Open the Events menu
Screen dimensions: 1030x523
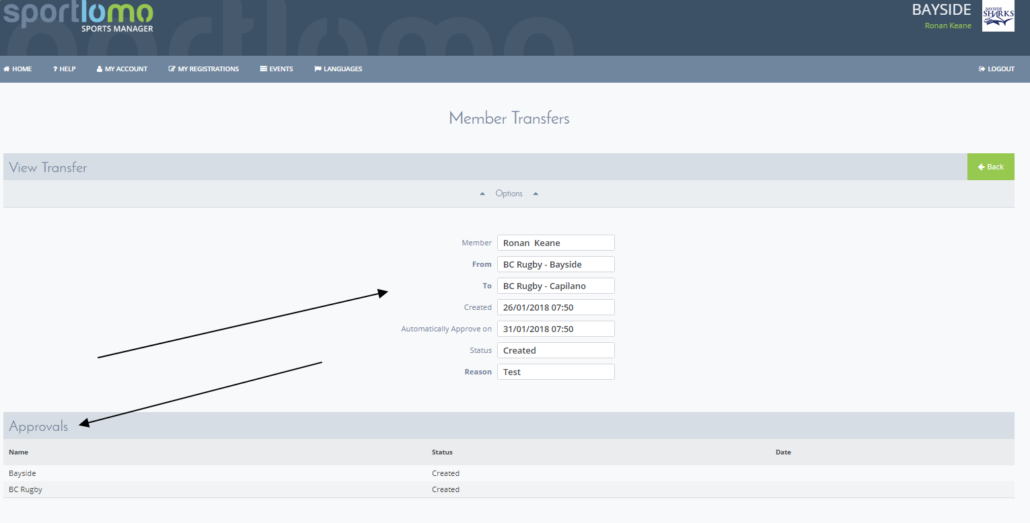tap(277, 69)
